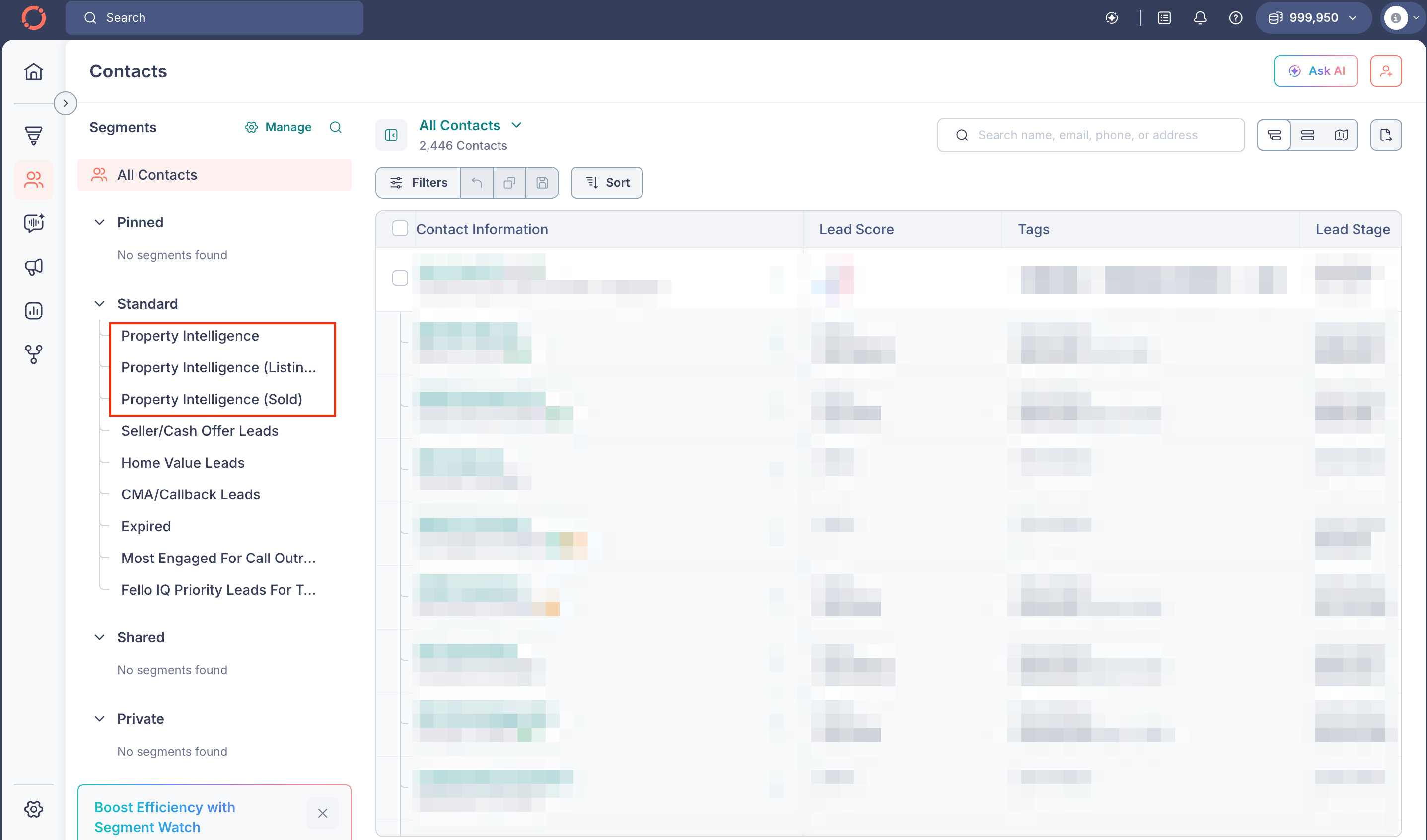The image size is (1427, 840).
Task: Open the settings gear in sidebar
Action: (33, 809)
